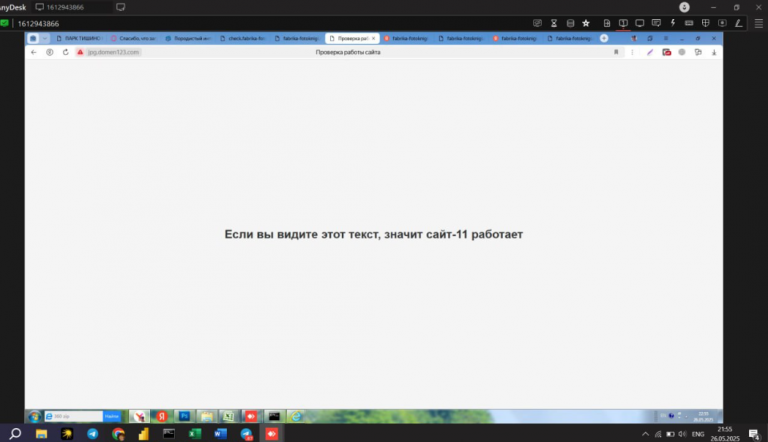Go back in the remote browser
The image size is (768, 442).
coord(33,52)
